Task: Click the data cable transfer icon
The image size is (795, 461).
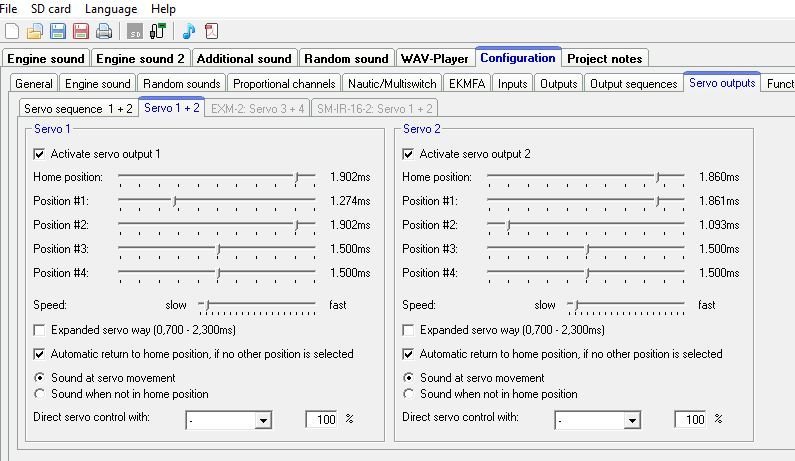Action: (156, 32)
